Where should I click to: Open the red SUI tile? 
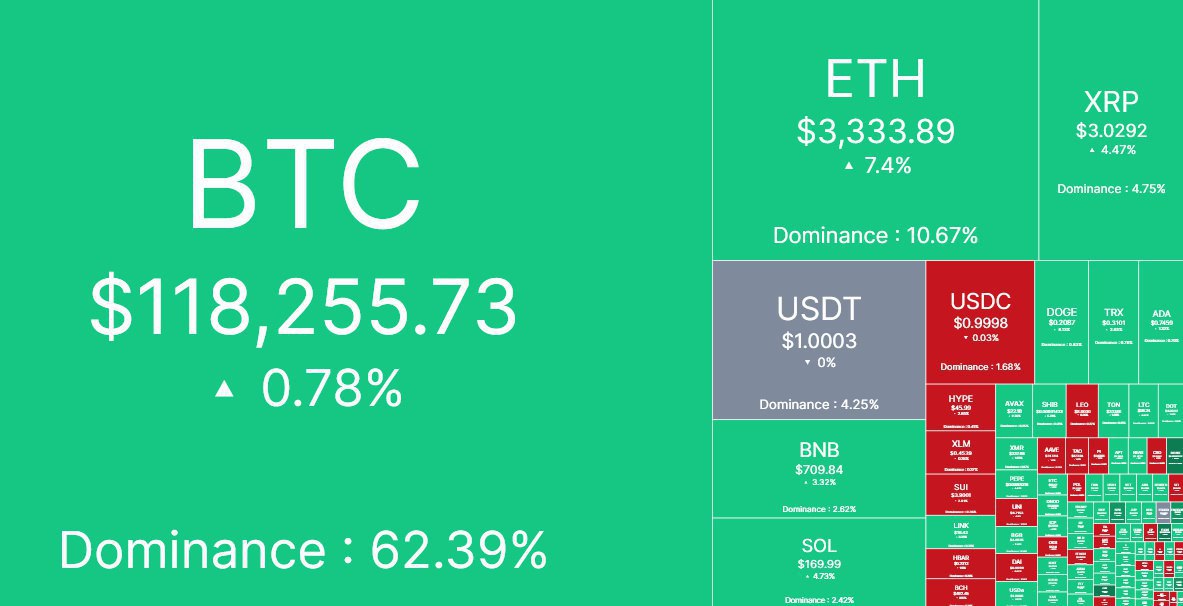(960, 495)
